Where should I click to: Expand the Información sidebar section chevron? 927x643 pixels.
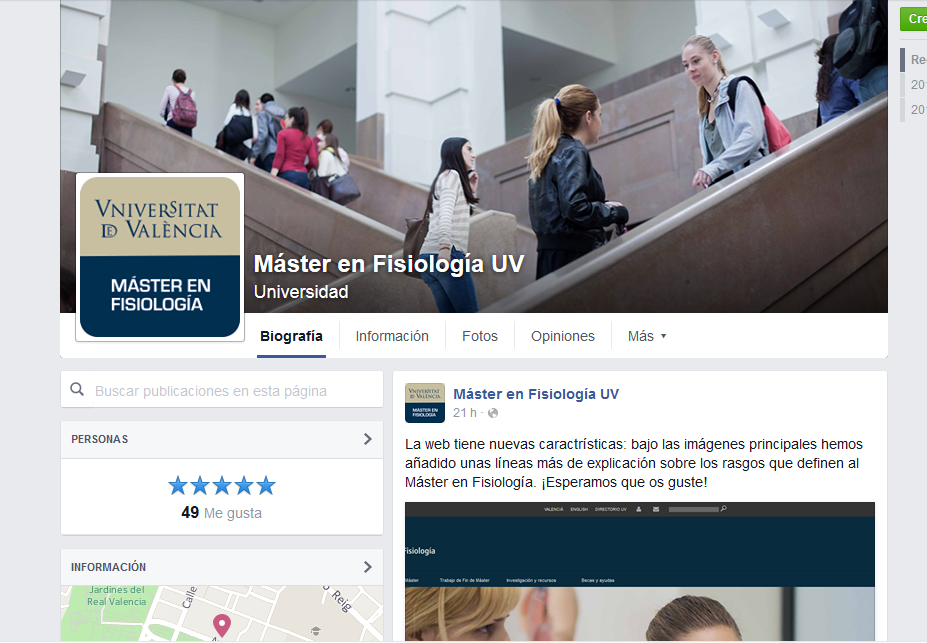coord(367,567)
